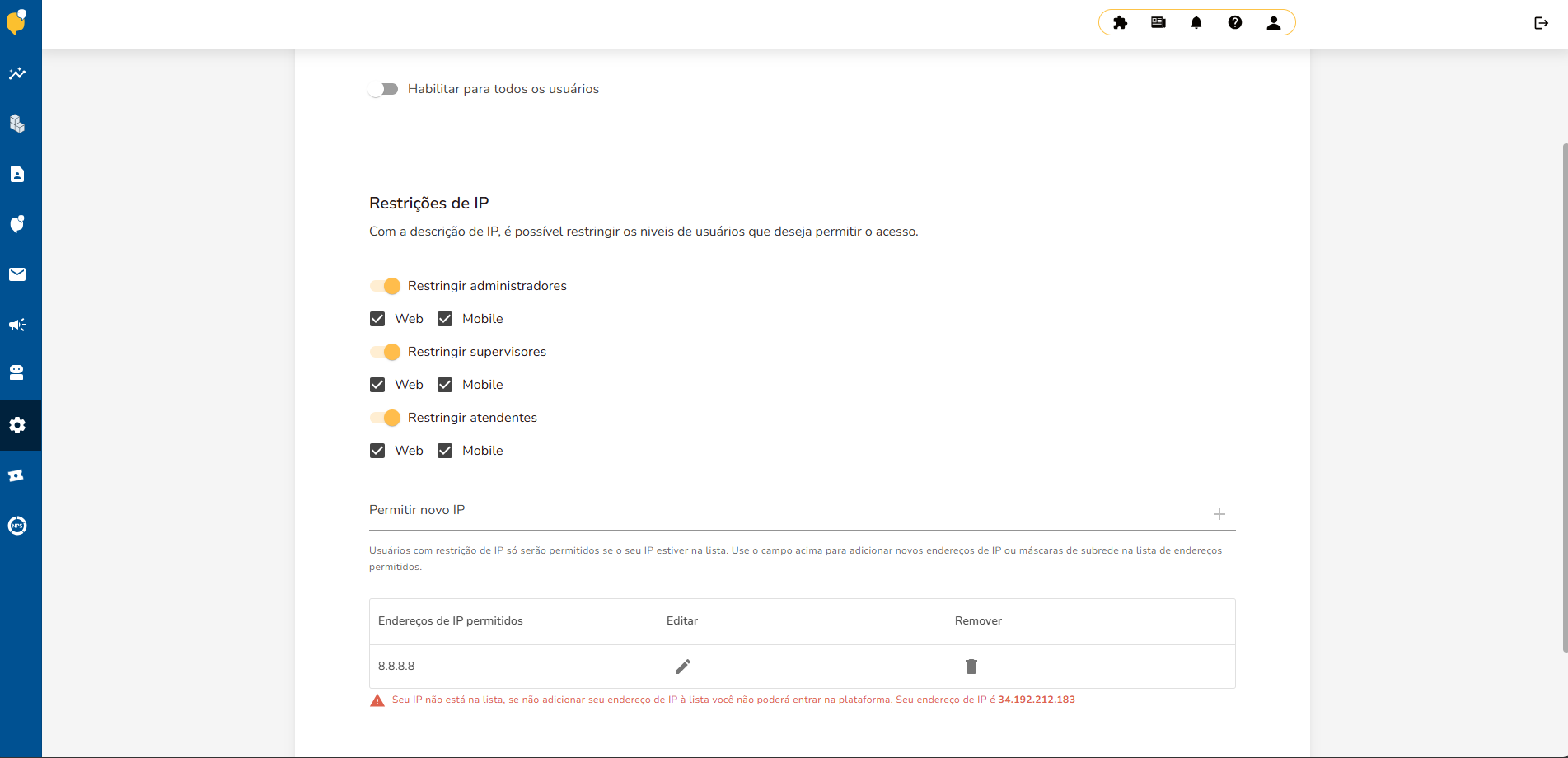Open the settings gear sidebar icon

coord(17,425)
